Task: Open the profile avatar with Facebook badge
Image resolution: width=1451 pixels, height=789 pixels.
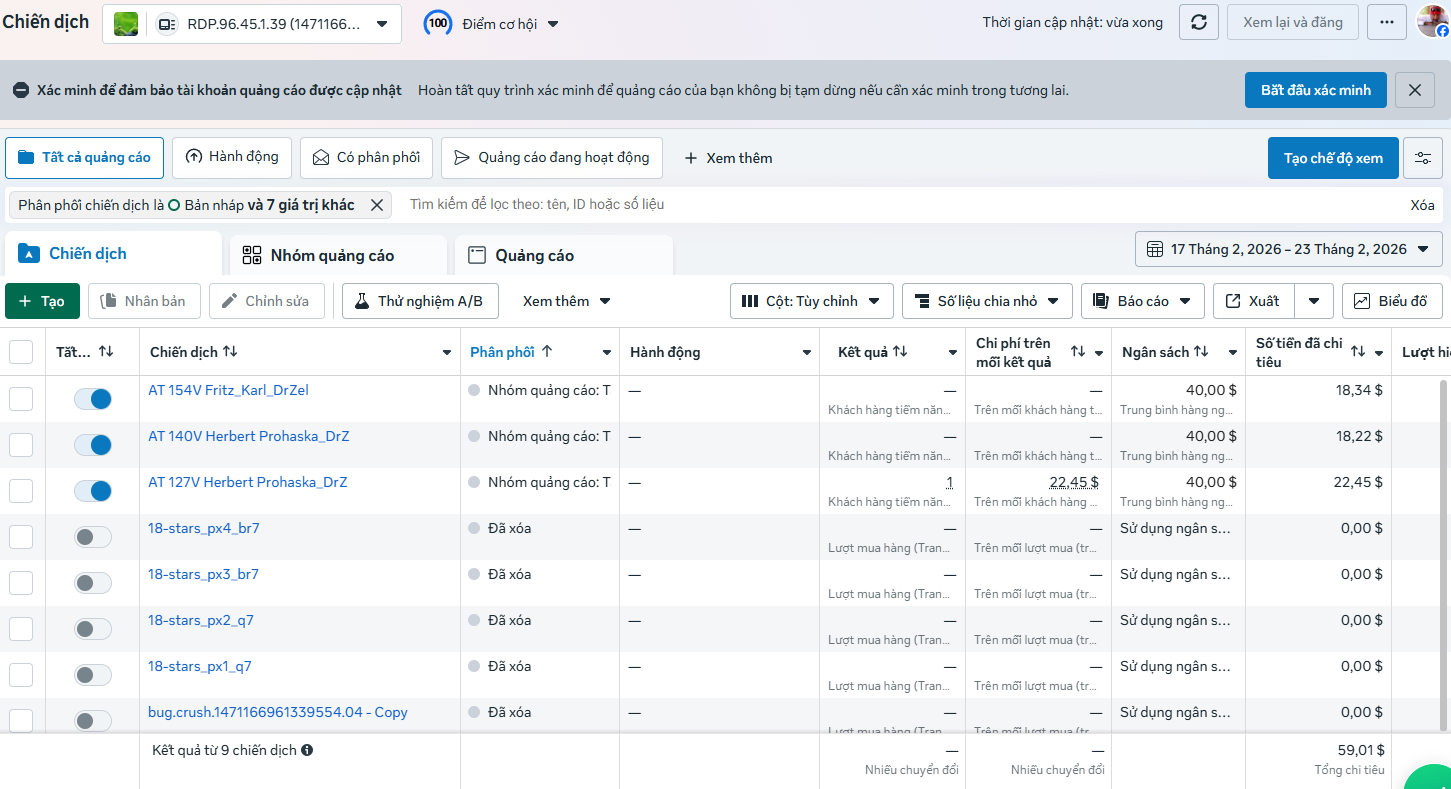Action: [x=1433, y=21]
